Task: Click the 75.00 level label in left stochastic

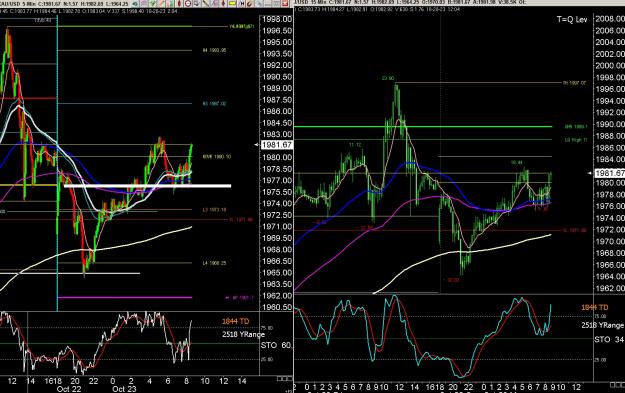Action: (267, 328)
